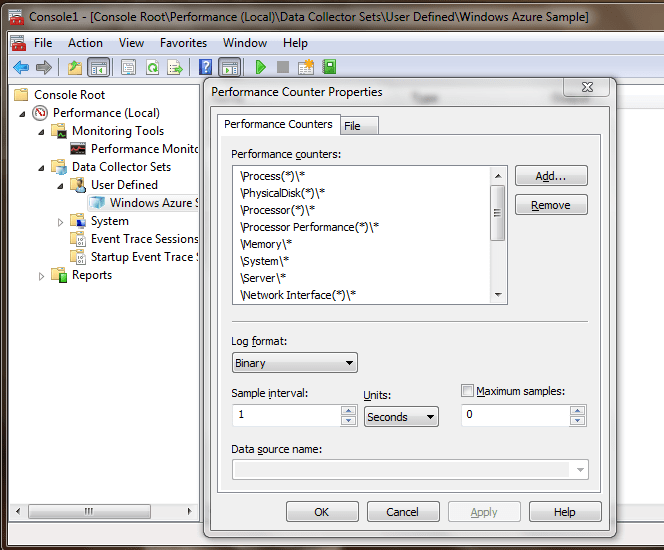Click the Reports folder icon
The height and width of the screenshot is (550, 664).
(59, 275)
